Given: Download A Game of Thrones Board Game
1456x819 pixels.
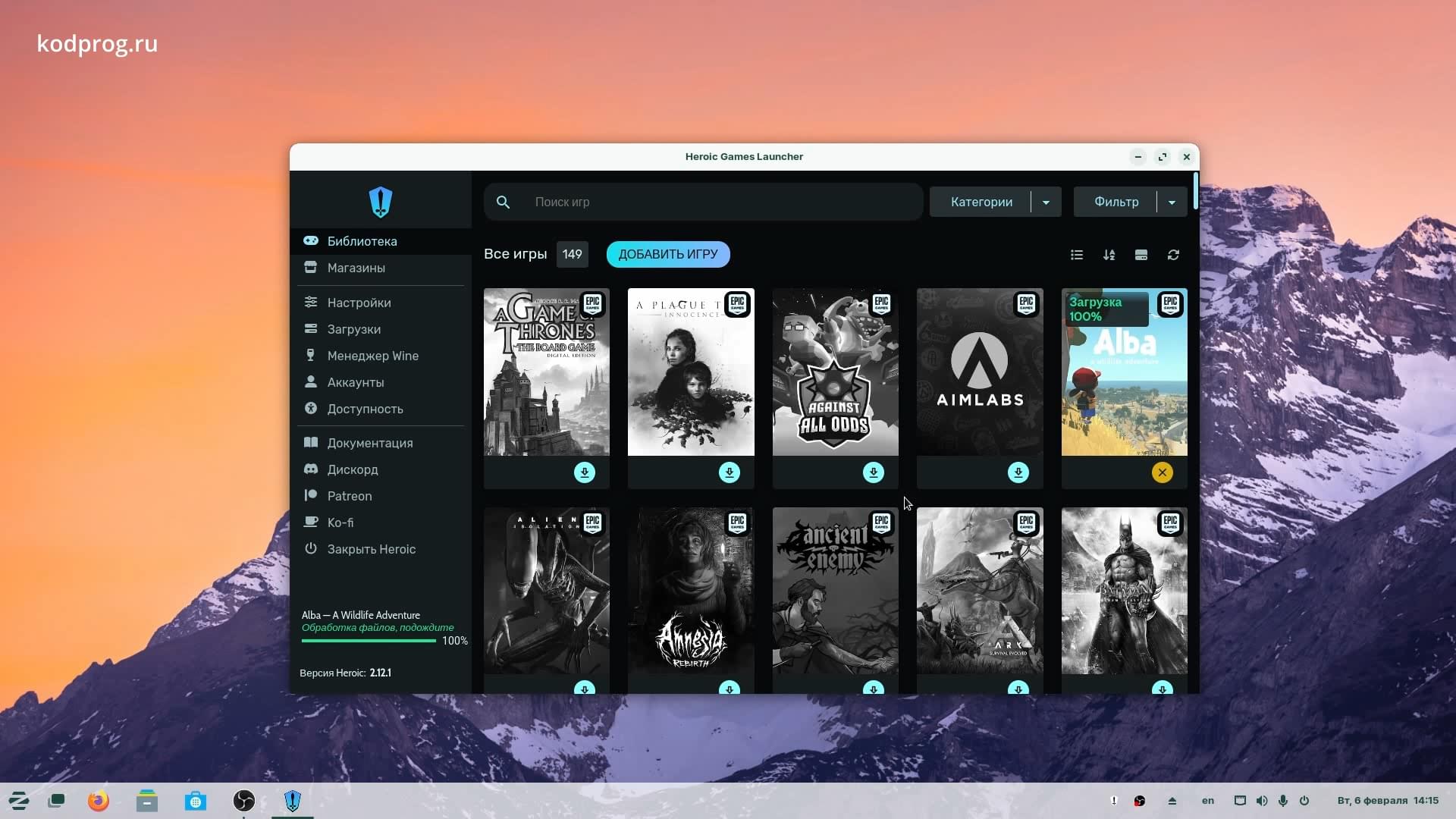Looking at the screenshot, I should (585, 472).
